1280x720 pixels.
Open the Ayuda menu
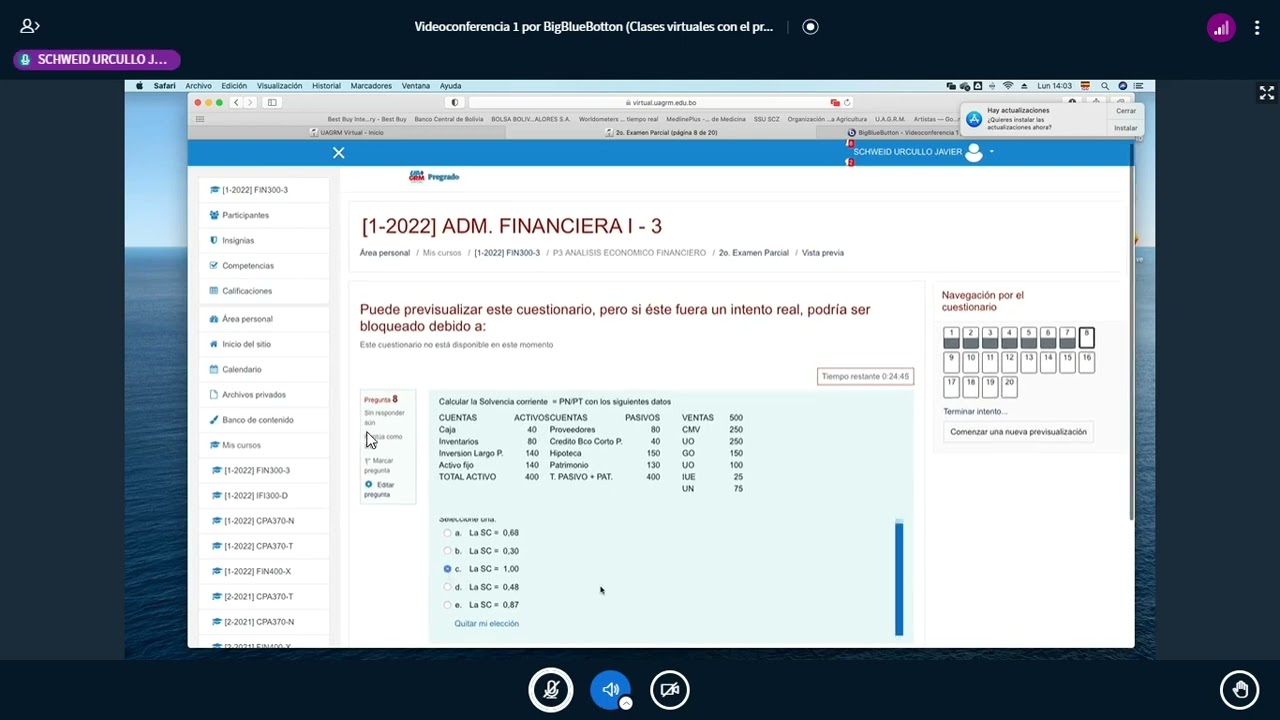450,86
